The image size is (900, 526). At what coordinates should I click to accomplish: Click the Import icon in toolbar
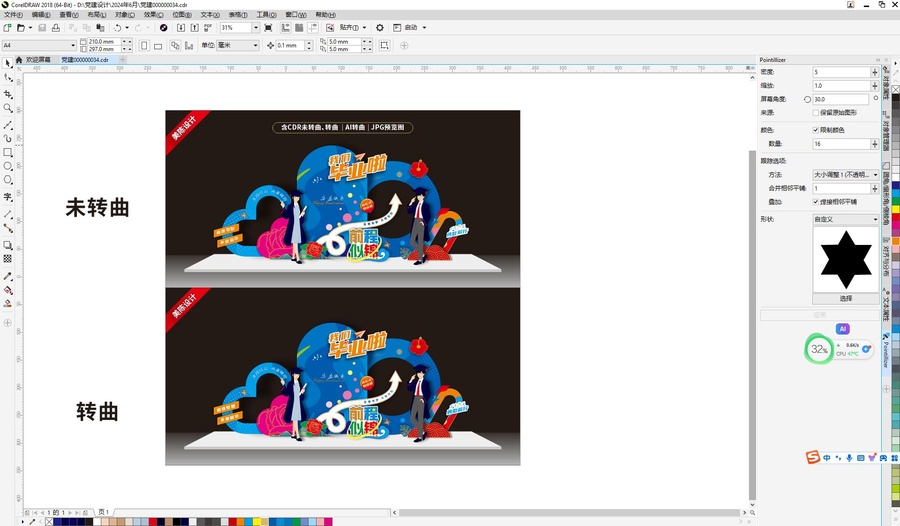[x=181, y=28]
